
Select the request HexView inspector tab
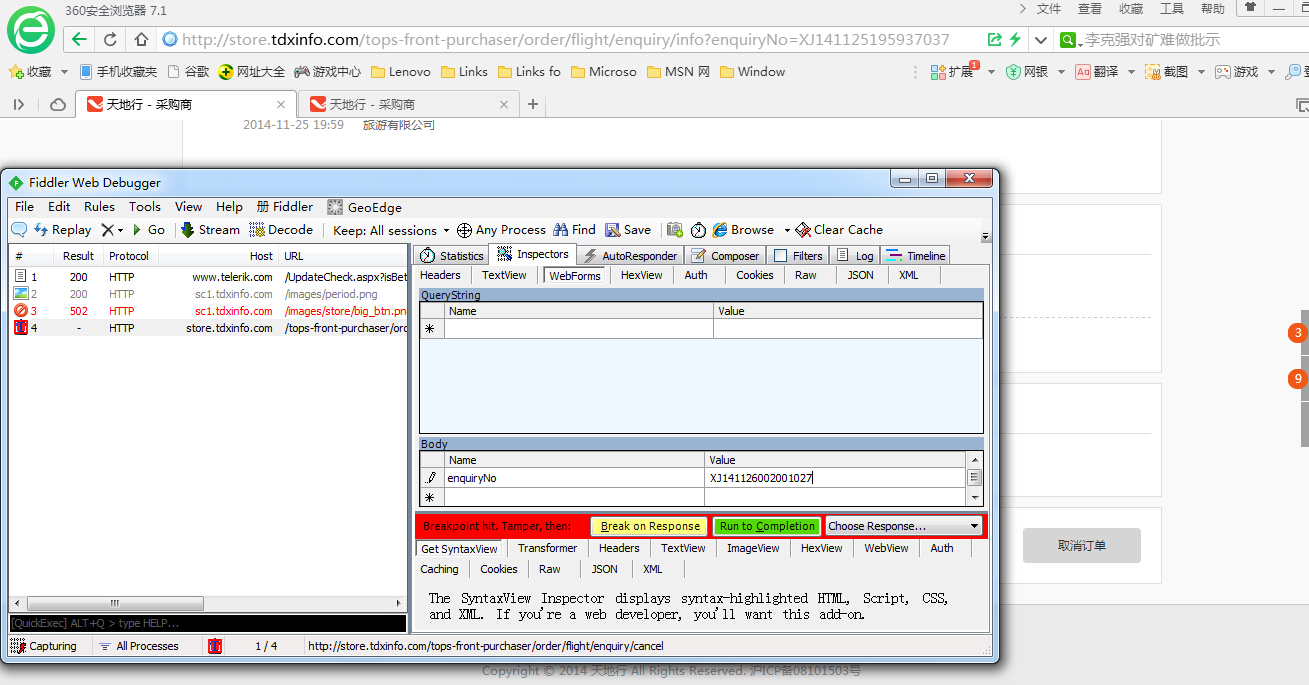point(641,275)
